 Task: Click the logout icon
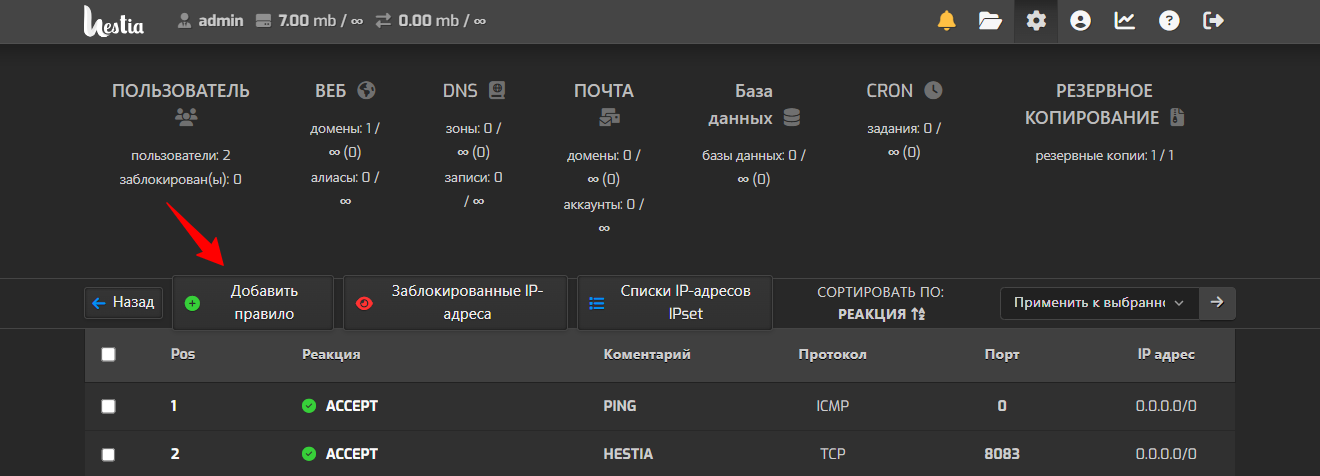pyautogui.click(x=1214, y=20)
